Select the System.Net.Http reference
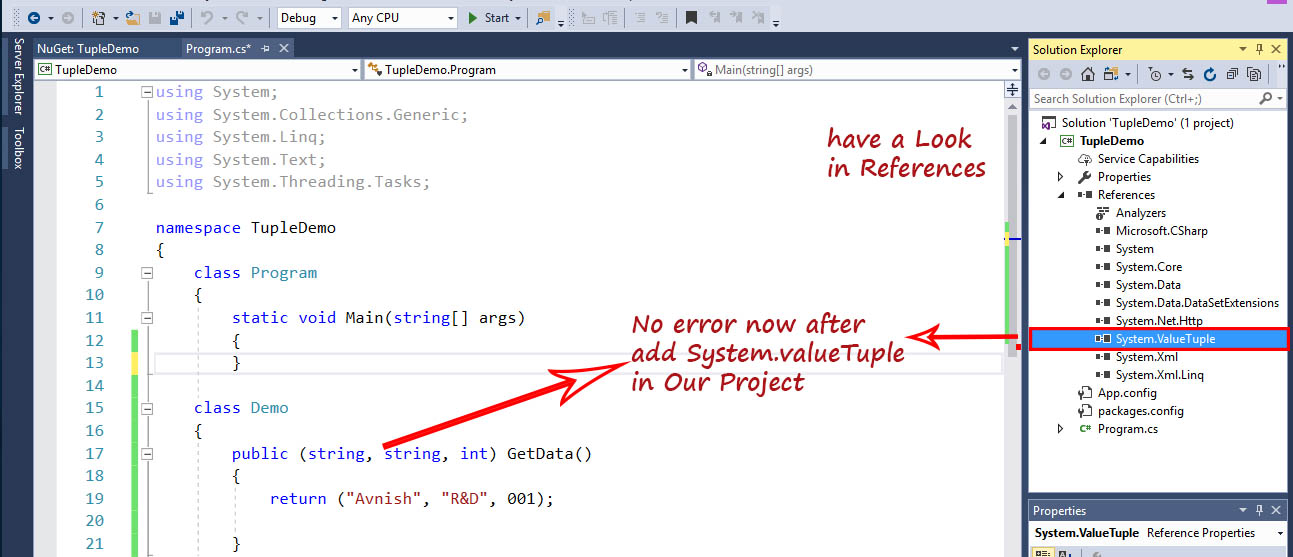Screen dimensions: 1293x557 coord(1159,321)
